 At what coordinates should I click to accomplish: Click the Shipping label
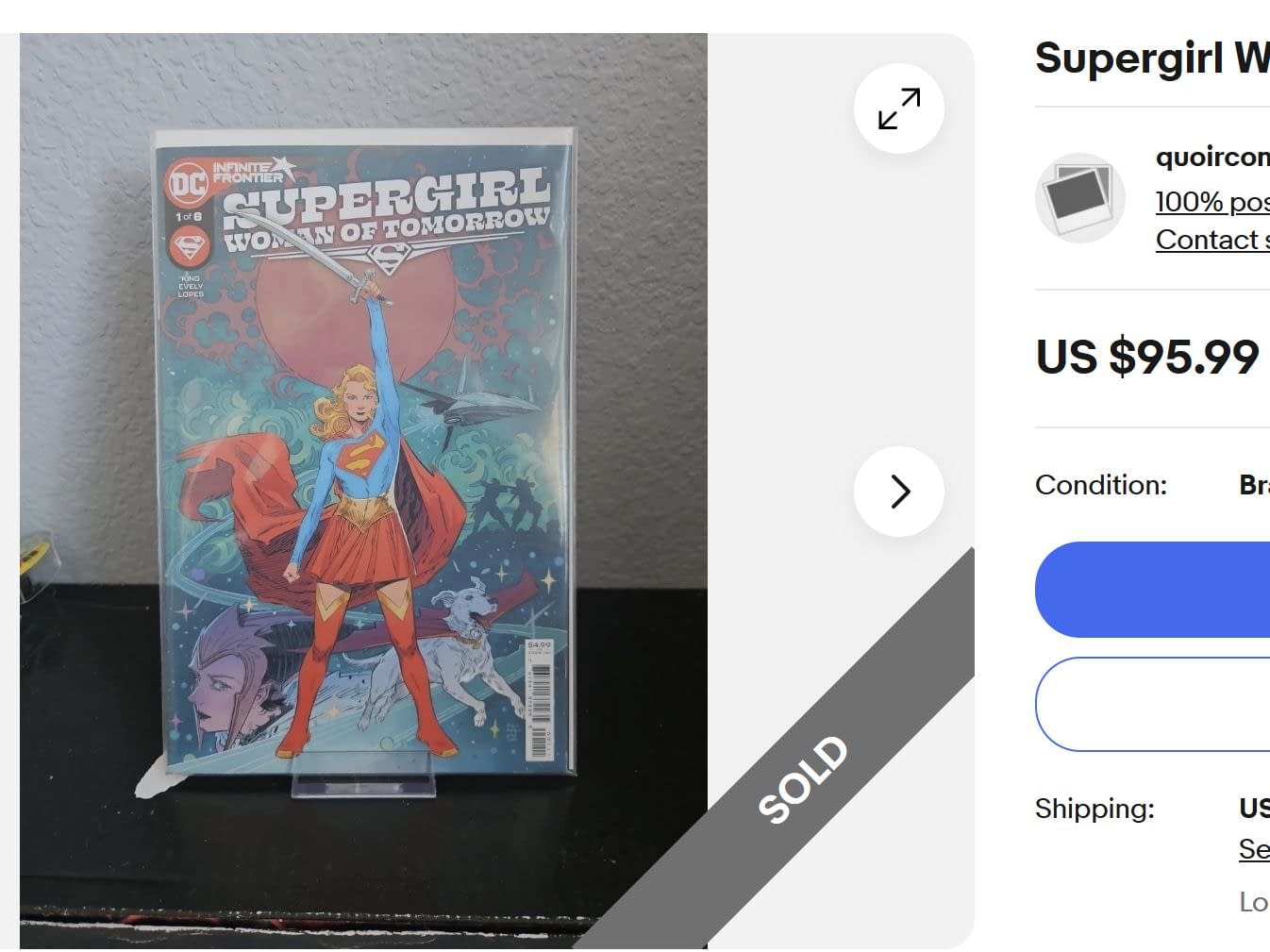point(1095,809)
